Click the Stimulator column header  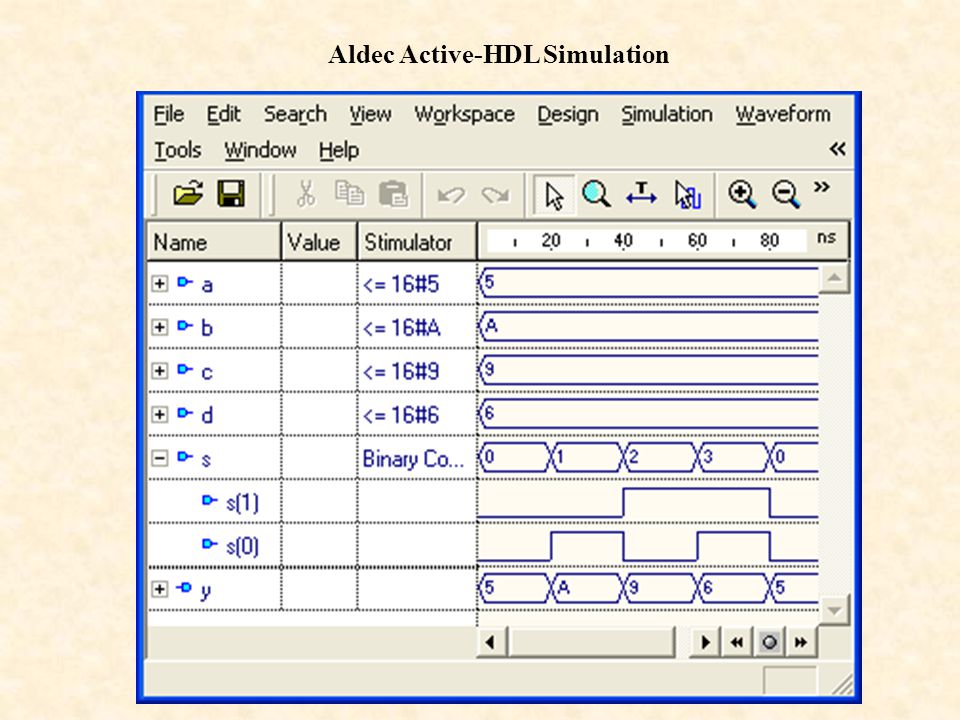coord(417,242)
